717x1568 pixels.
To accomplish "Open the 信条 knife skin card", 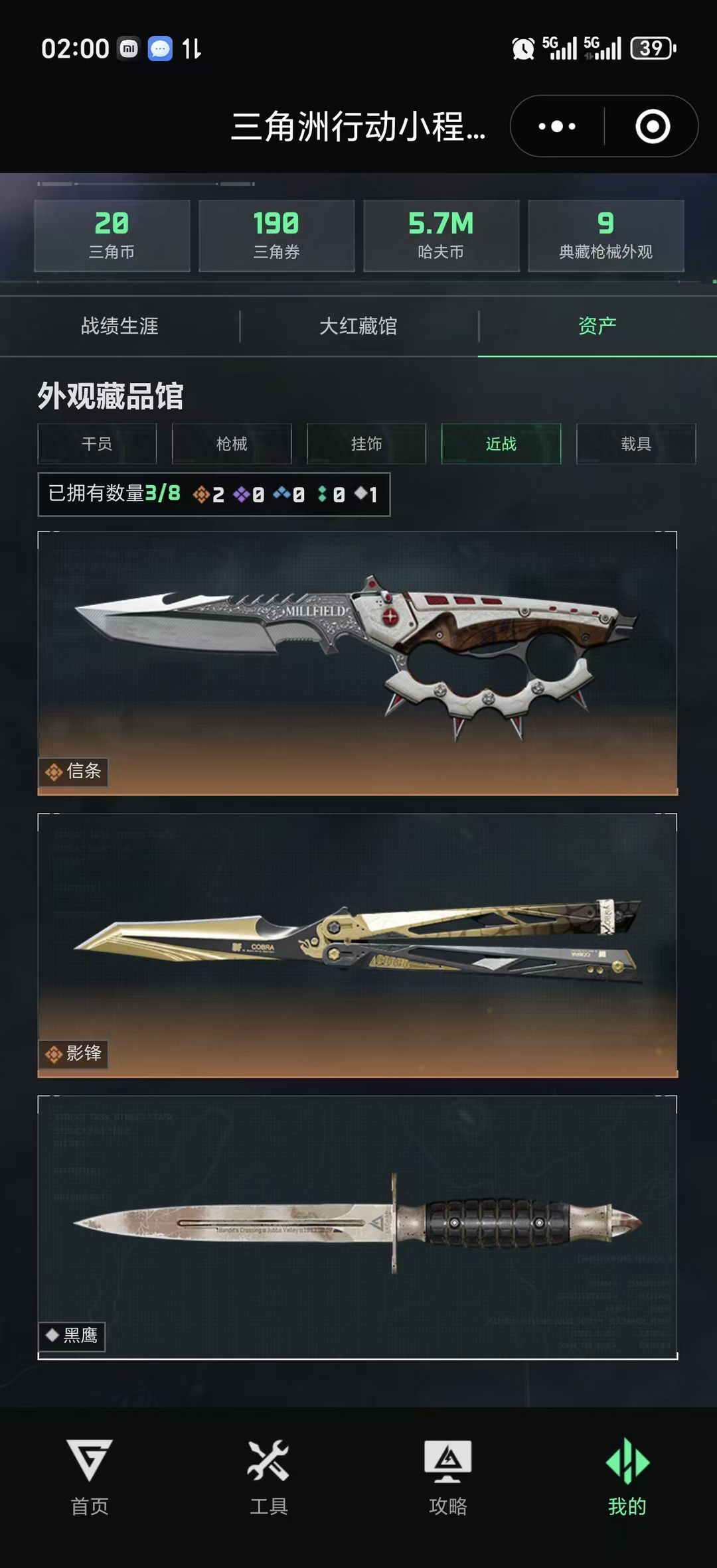I will 358,663.
